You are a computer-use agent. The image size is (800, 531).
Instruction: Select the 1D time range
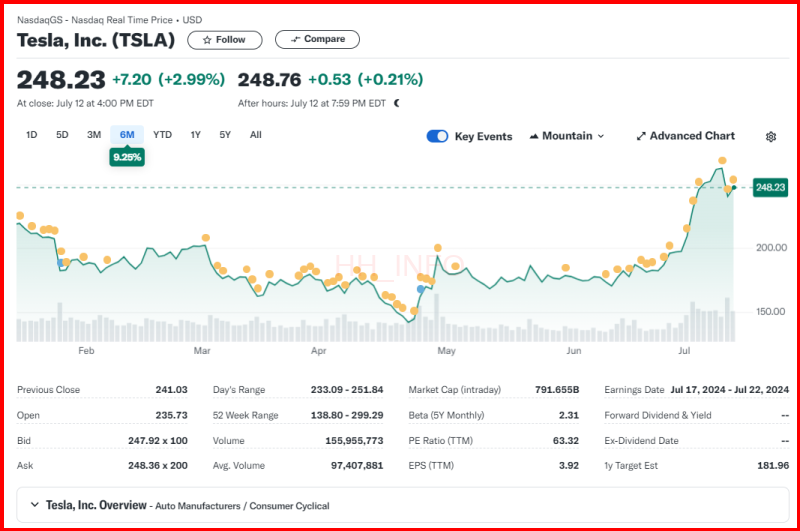(x=32, y=135)
